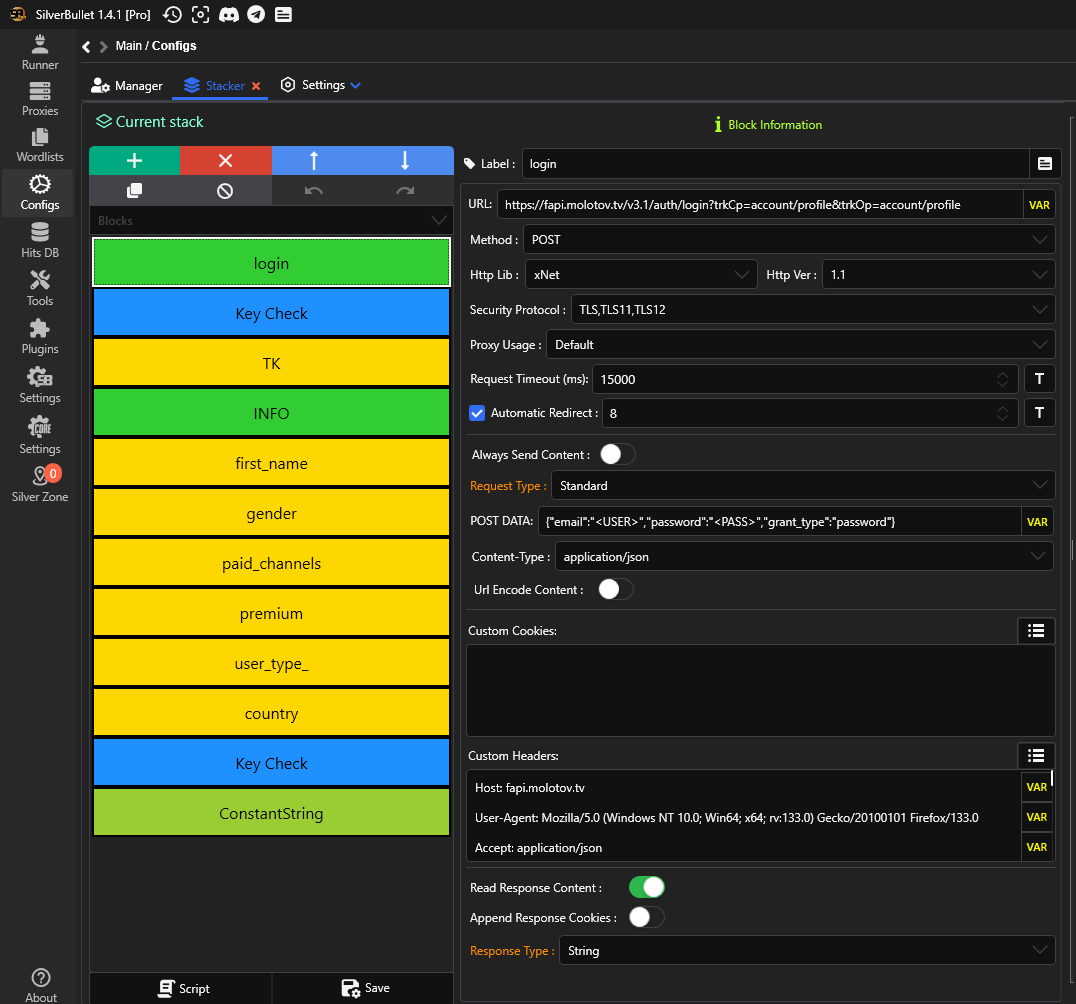
Task: Click the Save button
Action: point(366,988)
